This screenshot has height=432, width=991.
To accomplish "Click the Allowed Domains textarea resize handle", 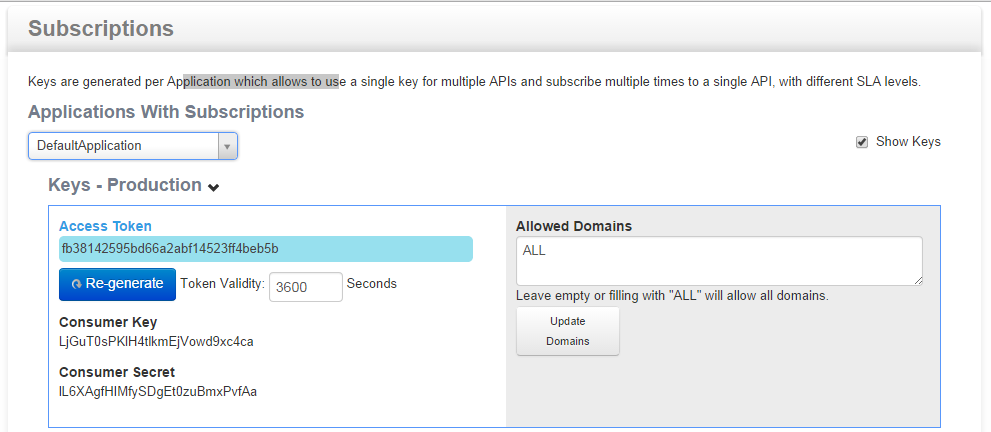I will (x=917, y=280).
